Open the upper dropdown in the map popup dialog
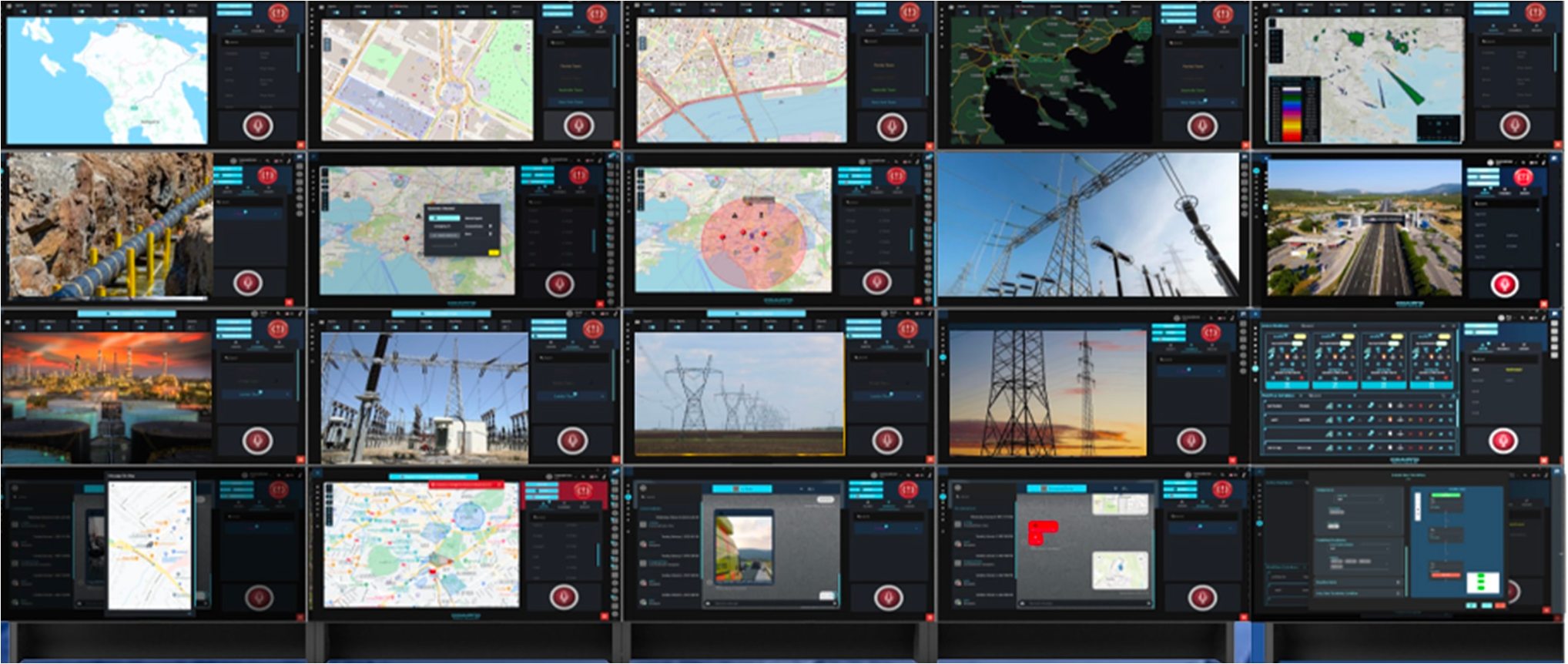The height and width of the screenshot is (664, 1568). [444, 218]
